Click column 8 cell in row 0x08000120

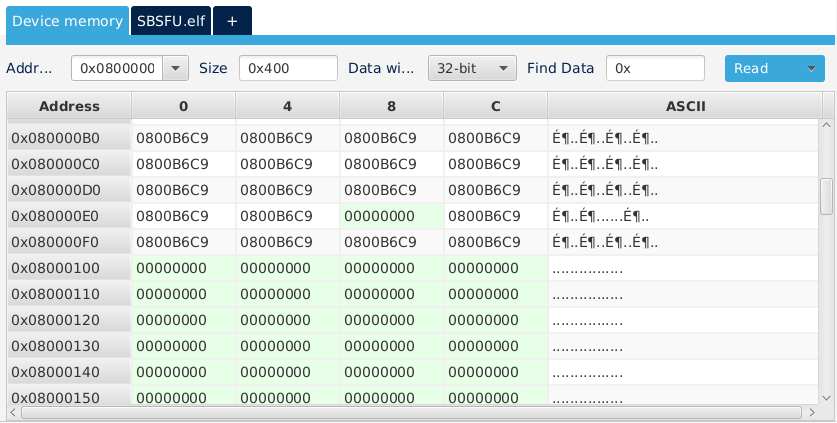(391, 320)
